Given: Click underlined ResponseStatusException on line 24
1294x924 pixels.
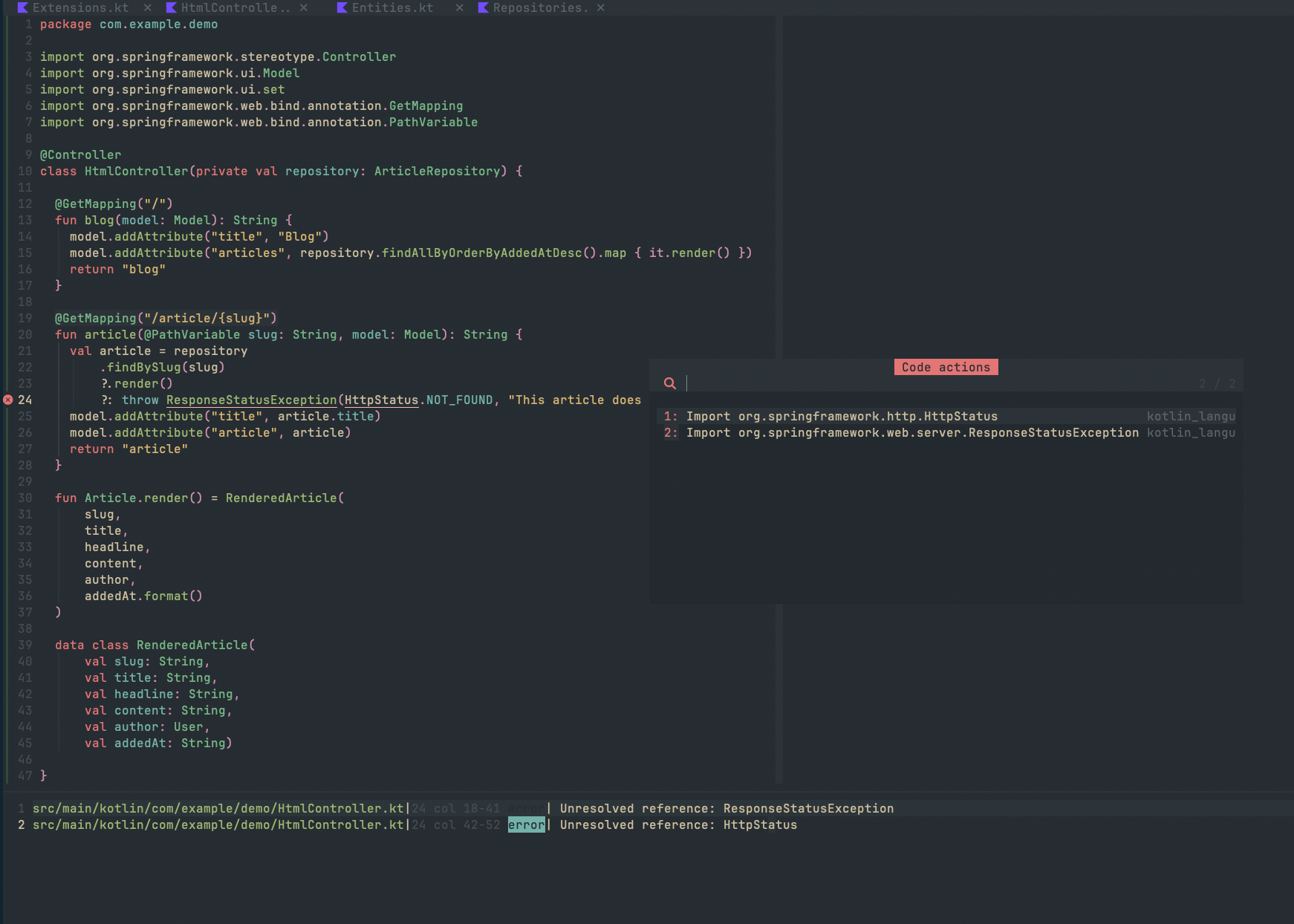Looking at the screenshot, I should pos(251,400).
